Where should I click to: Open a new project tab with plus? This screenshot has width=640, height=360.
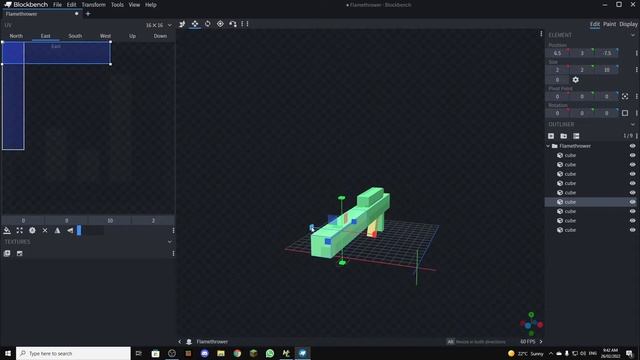(x=88, y=14)
